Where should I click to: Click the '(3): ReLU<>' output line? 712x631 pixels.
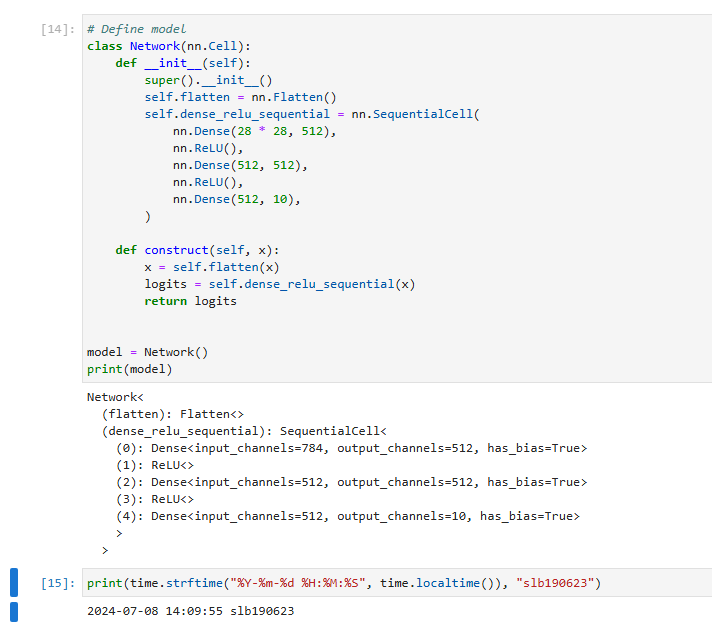[154, 499]
